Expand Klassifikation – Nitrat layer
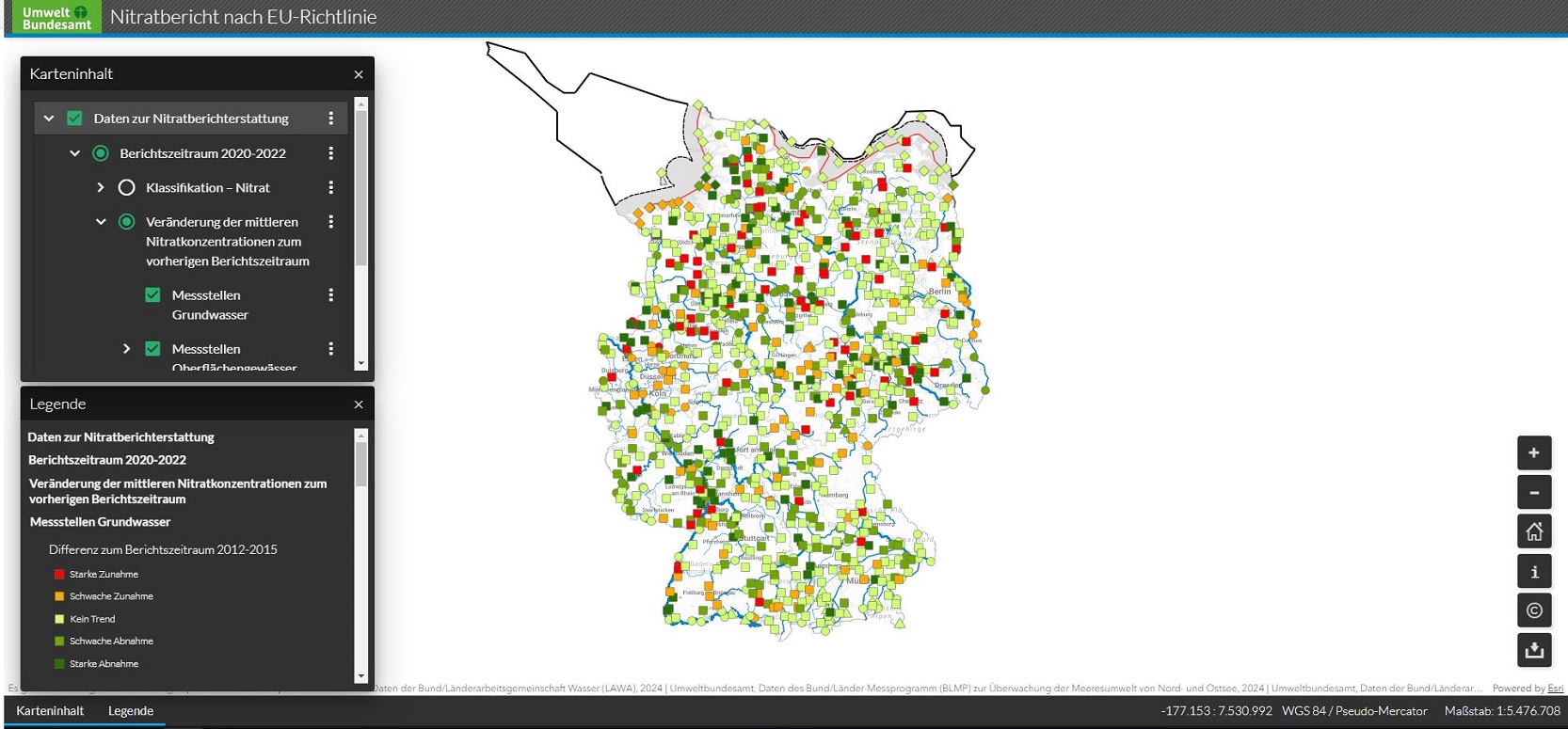This screenshot has height=729, width=1568. (101, 188)
